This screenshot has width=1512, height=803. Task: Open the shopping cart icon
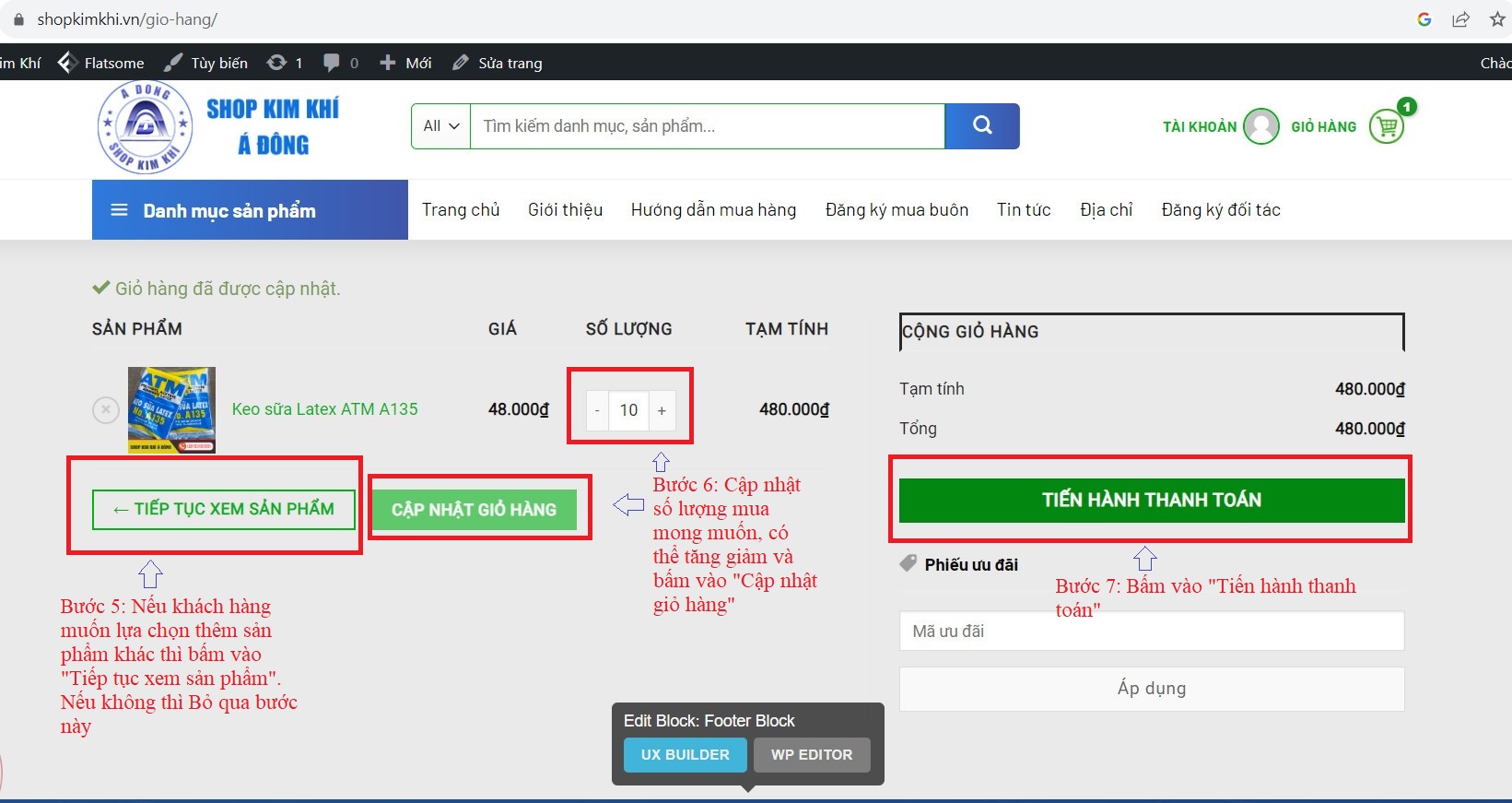[1387, 126]
